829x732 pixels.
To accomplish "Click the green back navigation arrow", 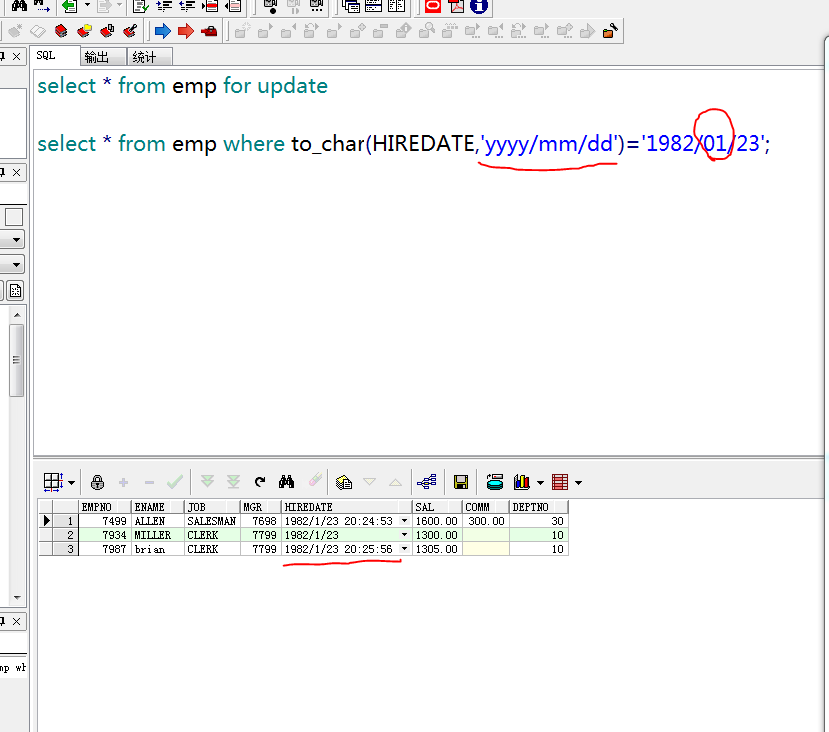I will tap(69, 6).
